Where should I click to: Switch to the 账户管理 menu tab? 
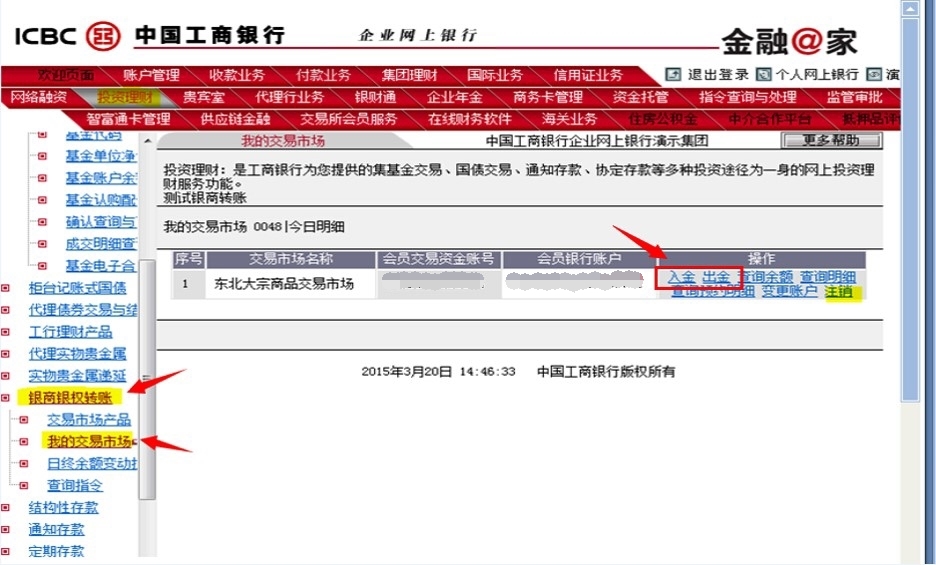(x=151, y=75)
